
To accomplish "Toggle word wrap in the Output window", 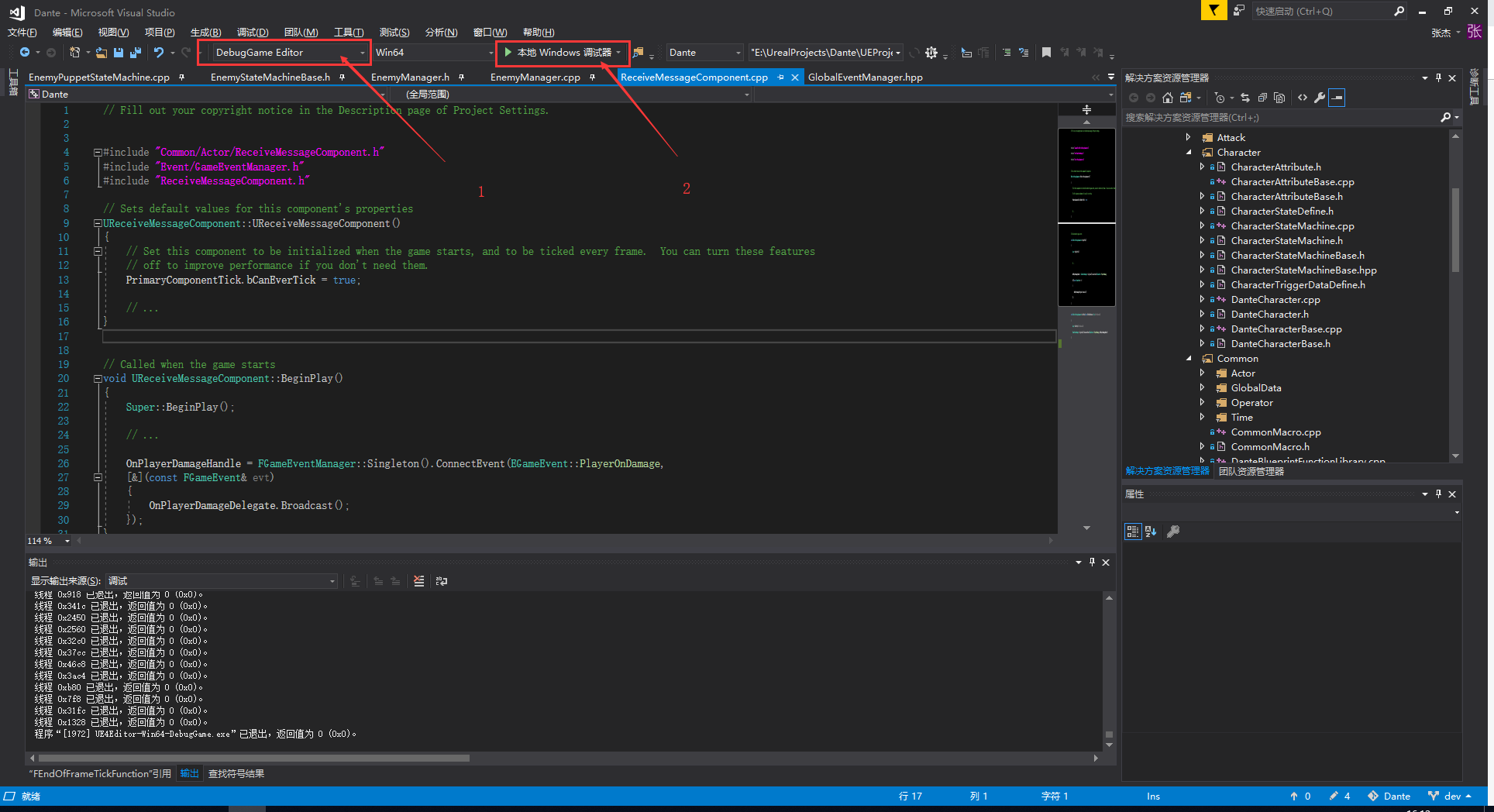I will coord(441,581).
